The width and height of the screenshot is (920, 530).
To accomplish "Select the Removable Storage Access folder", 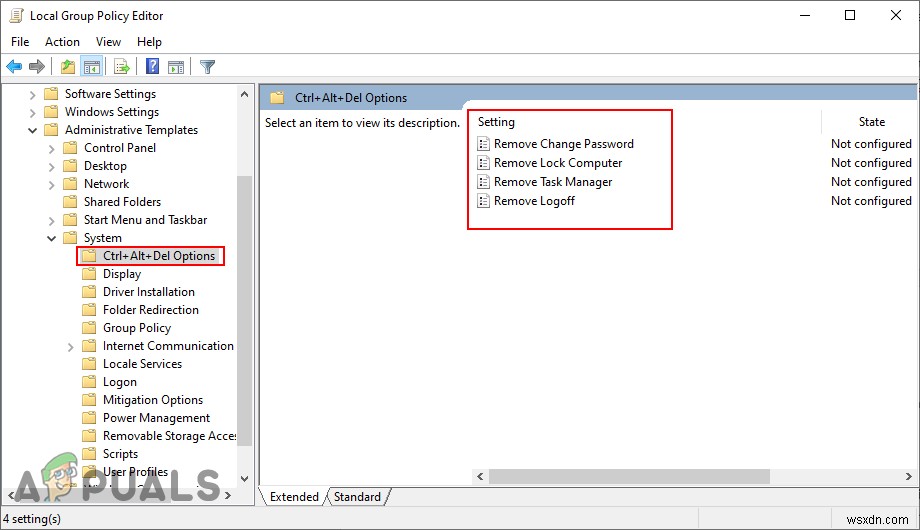I will pyautogui.click(x=170, y=436).
